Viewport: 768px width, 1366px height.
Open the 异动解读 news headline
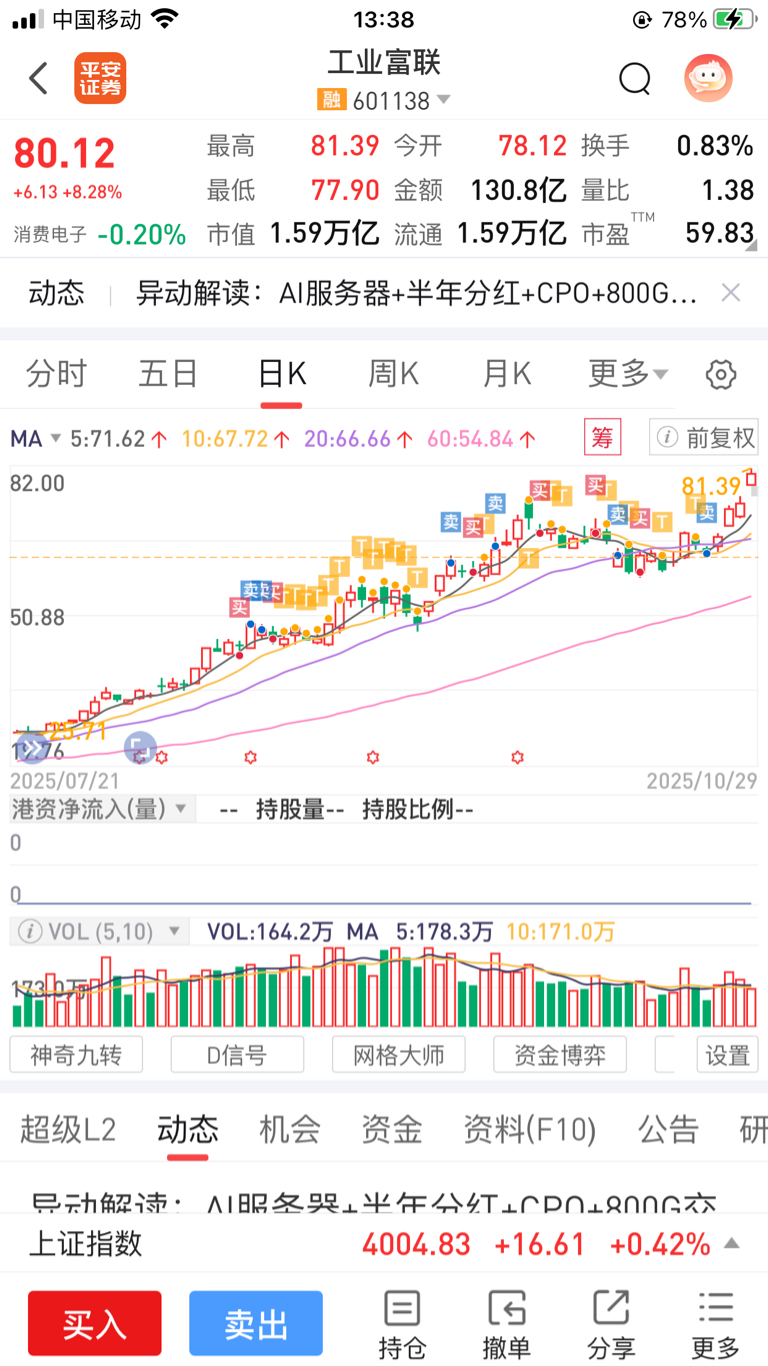pyautogui.click(x=417, y=293)
